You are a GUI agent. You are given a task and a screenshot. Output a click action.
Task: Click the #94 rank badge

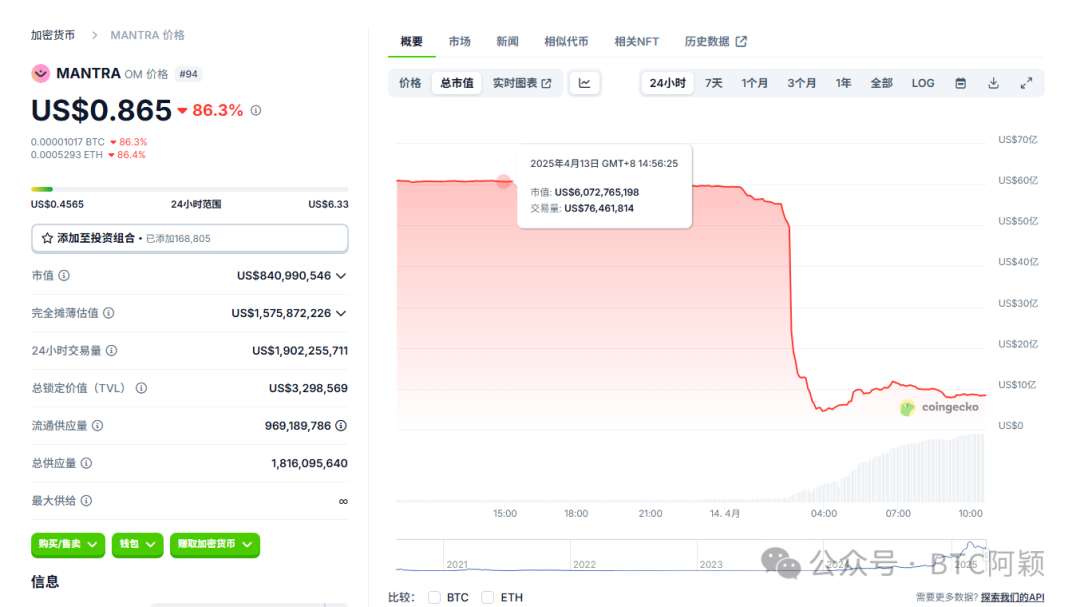(x=188, y=74)
